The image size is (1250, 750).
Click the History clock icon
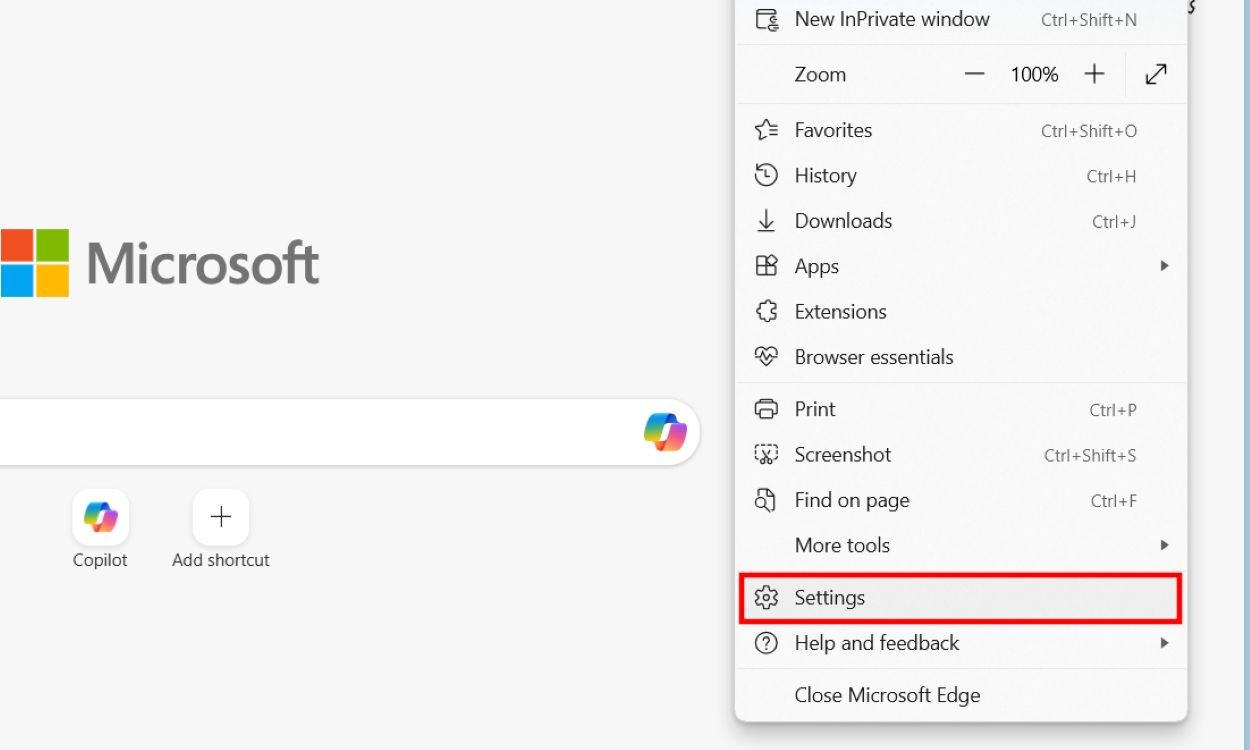pyautogui.click(x=766, y=175)
